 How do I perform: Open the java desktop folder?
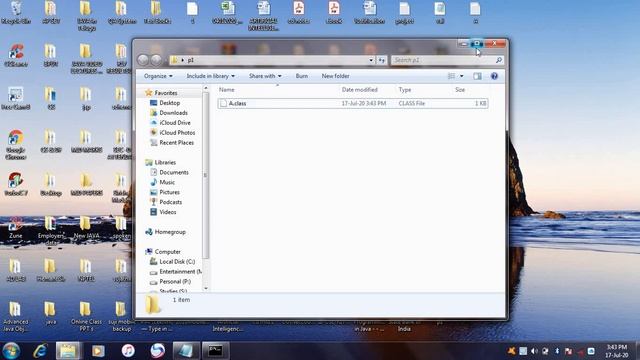click(51, 313)
